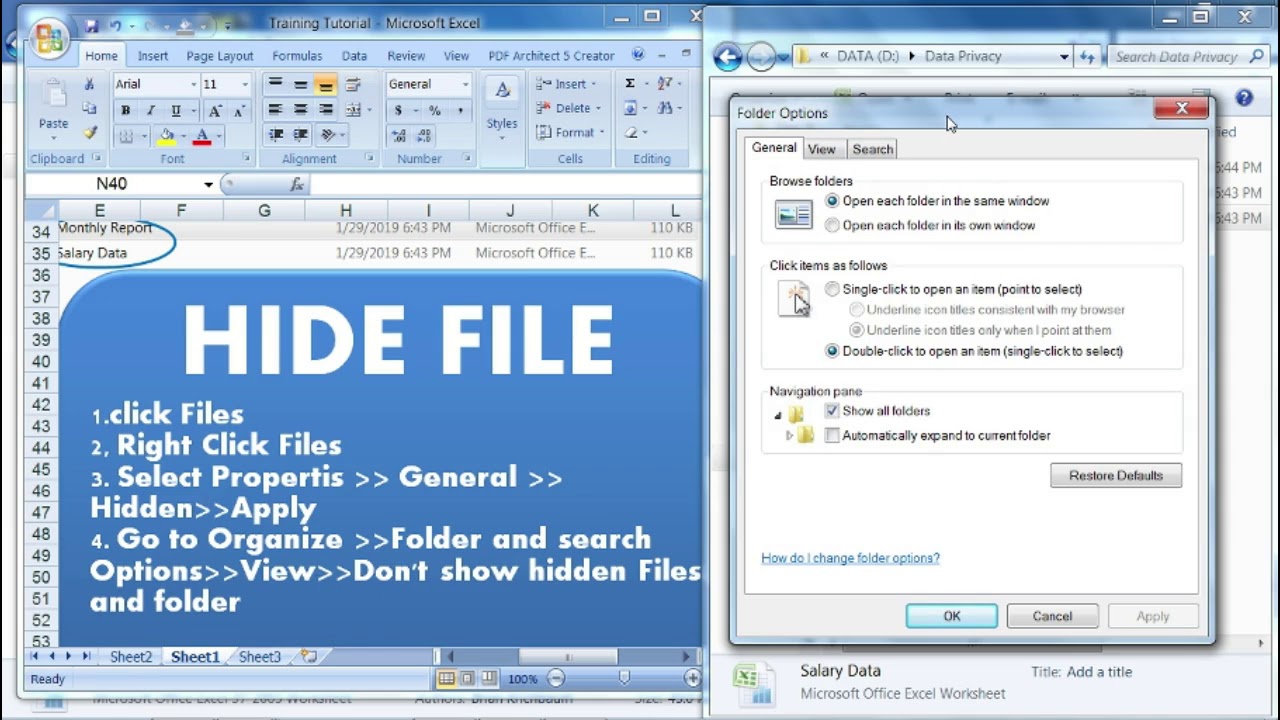Screen dimensions: 1280x720
Task: Open the Styles gallery dropdown
Action: tap(502, 106)
